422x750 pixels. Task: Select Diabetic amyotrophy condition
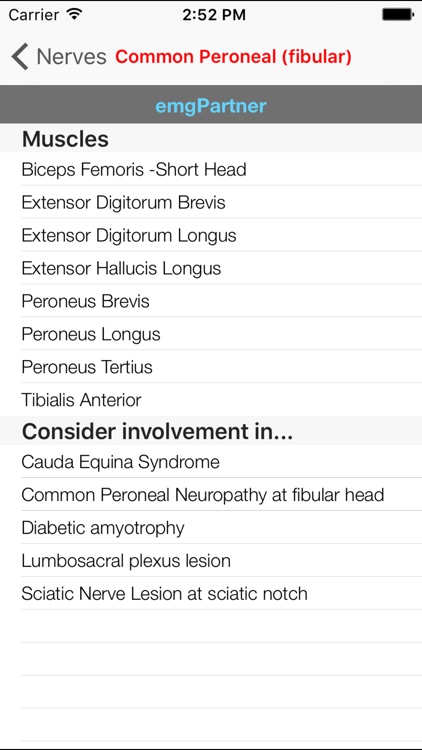click(211, 528)
